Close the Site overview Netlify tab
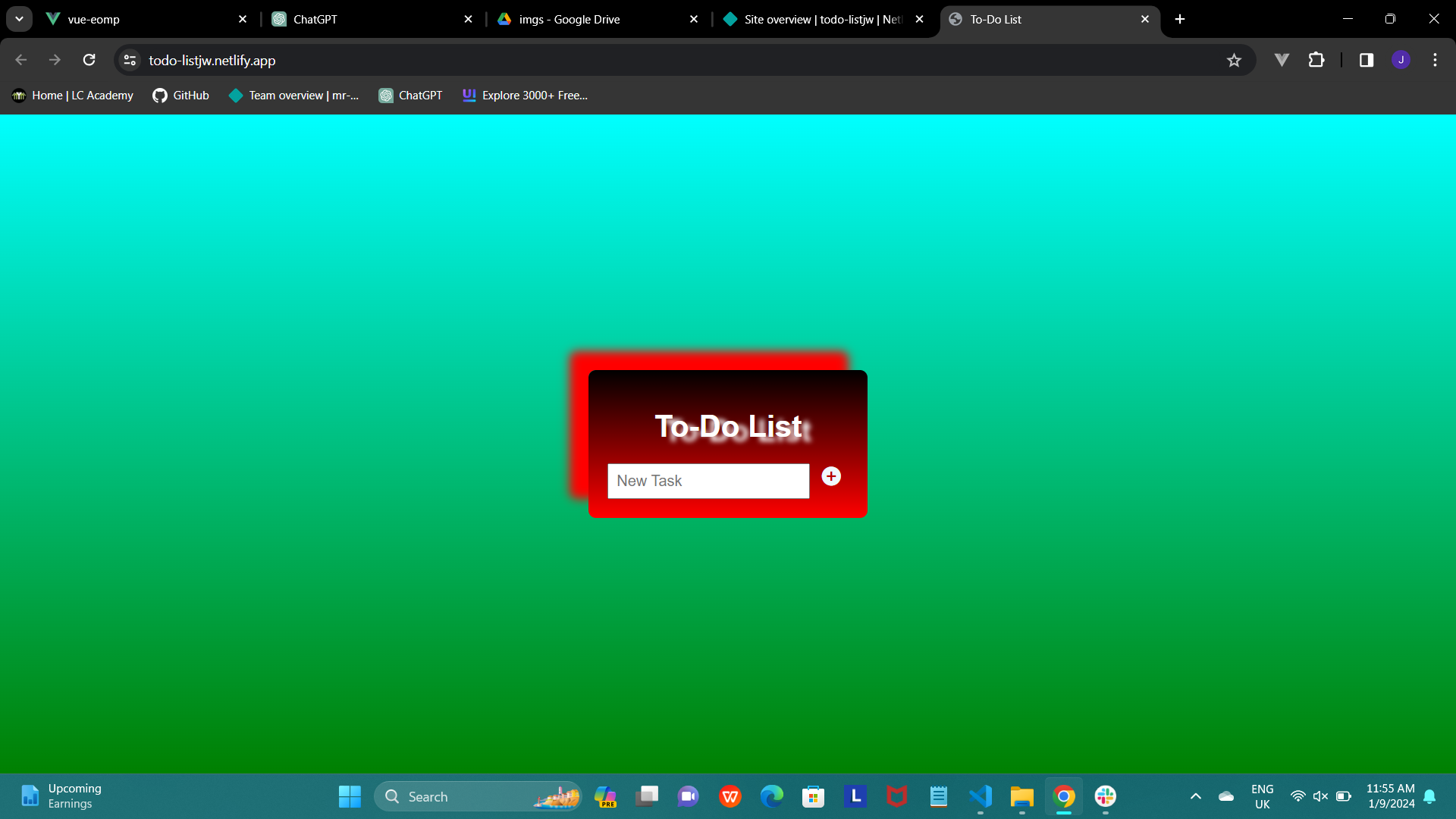Screen dimensions: 1456x819 click(x=919, y=19)
